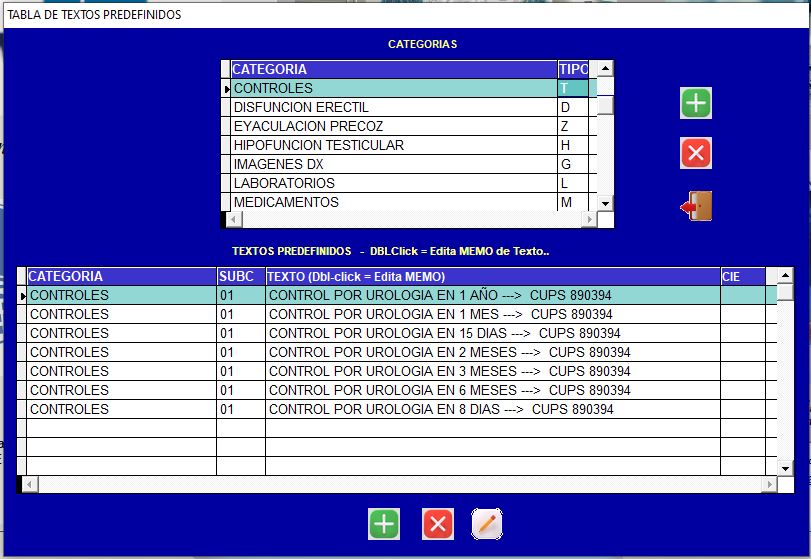Click TIPO cell M
Viewport: 811px width, 559px height.
pyautogui.click(x=573, y=202)
